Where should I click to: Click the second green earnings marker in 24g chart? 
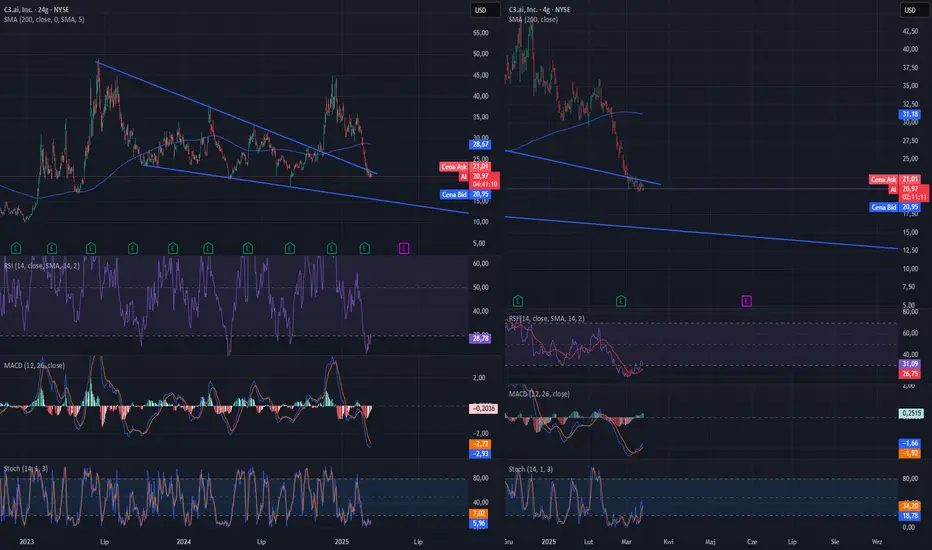pyautogui.click(x=52, y=248)
